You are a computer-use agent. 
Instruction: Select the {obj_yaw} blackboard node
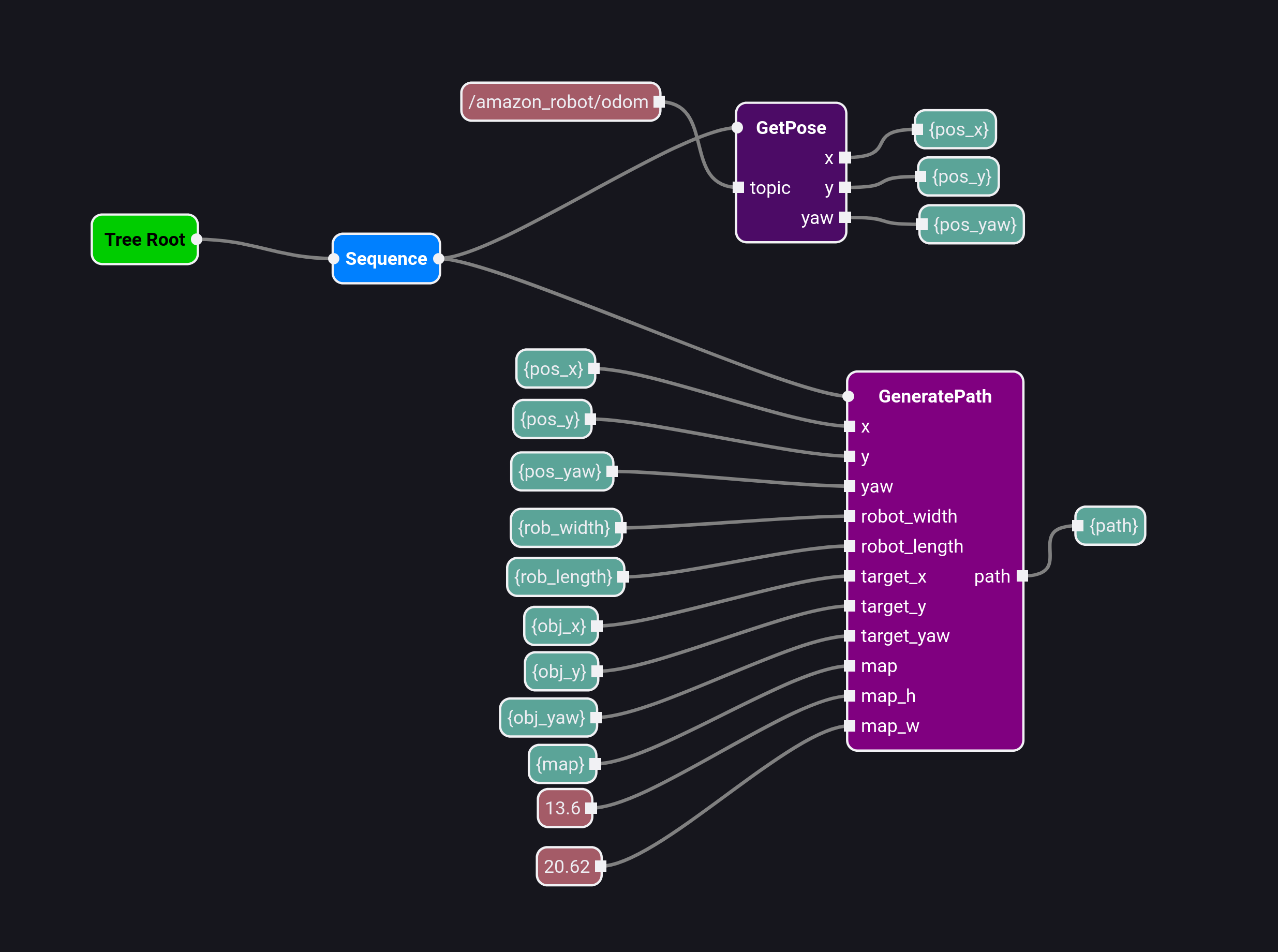(x=548, y=717)
